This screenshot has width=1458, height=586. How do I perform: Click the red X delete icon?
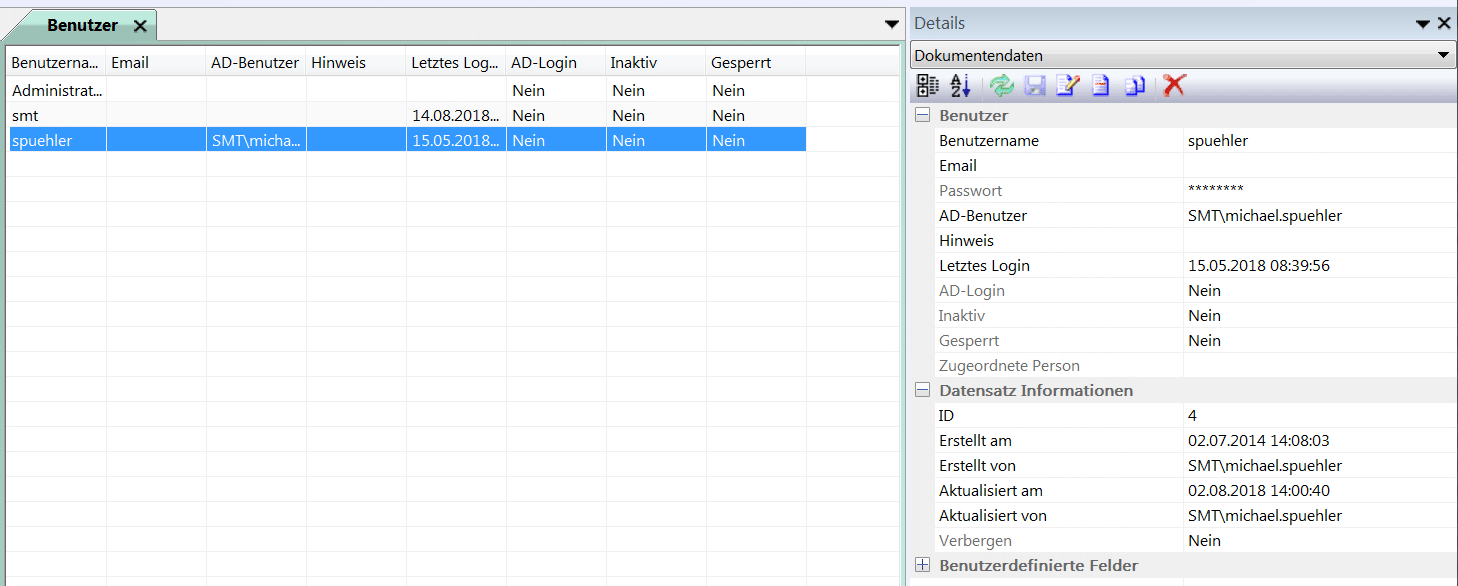1174,86
